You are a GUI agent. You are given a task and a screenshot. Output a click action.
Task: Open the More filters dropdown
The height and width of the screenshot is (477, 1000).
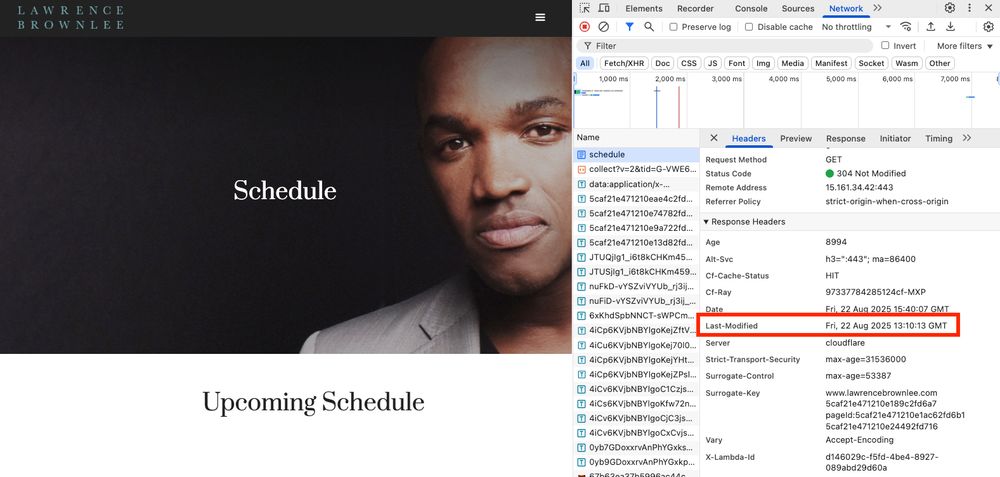tap(964, 46)
